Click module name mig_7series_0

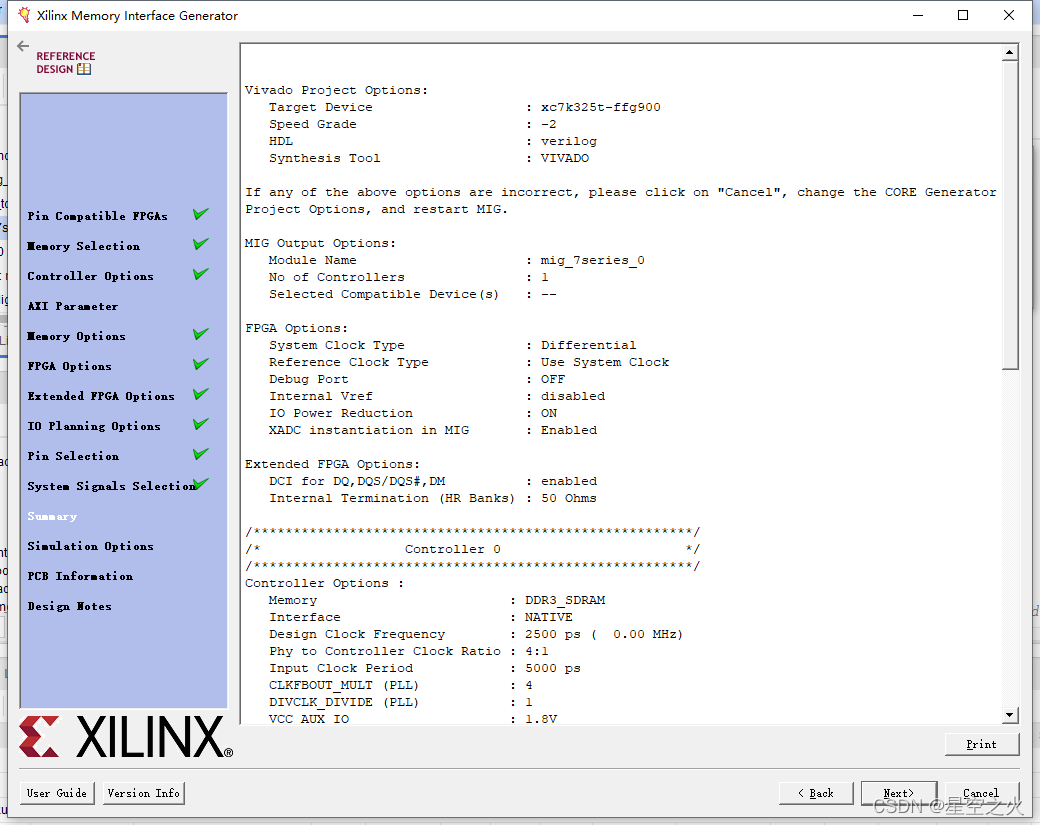[x=592, y=261]
